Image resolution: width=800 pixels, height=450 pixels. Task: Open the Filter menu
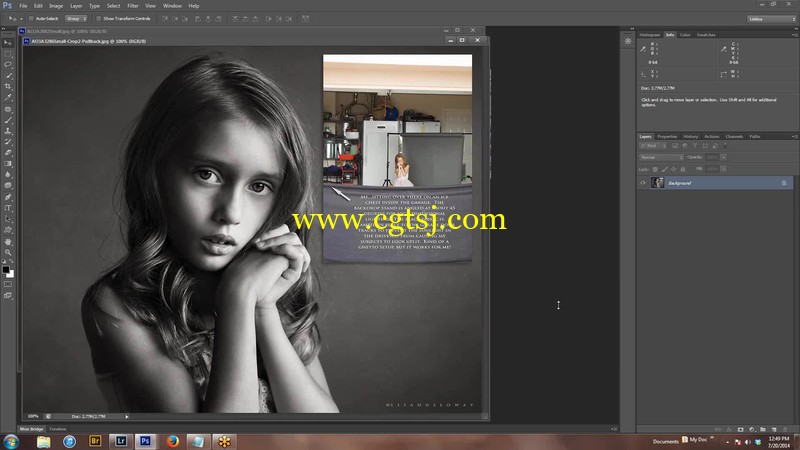pyautogui.click(x=133, y=6)
